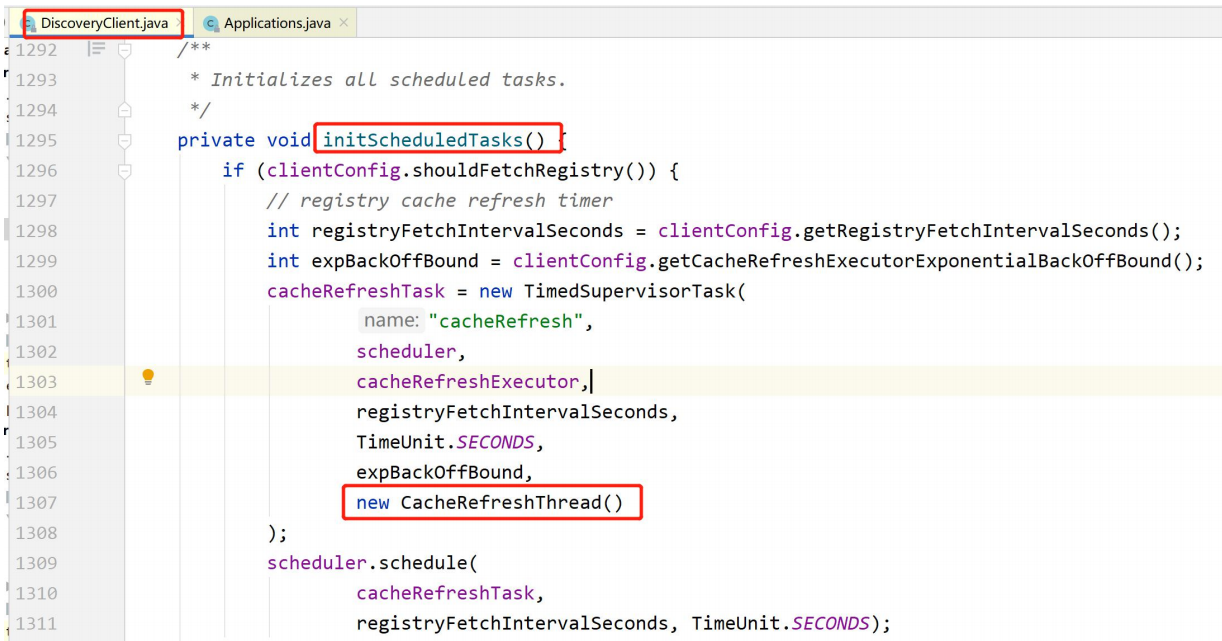Click the Applications.java class file icon

211,23
